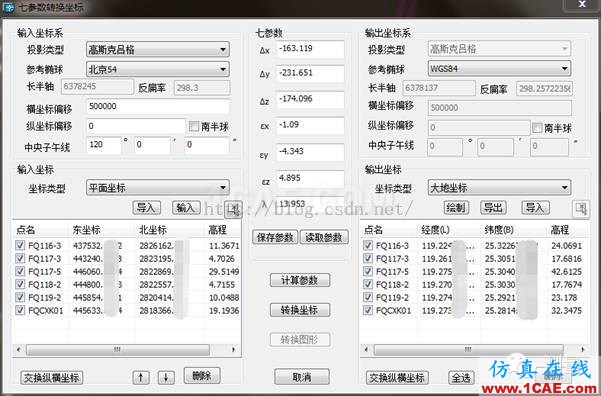601x396 pixels.
Task: Click input 高程 value 29.5149
Action: coord(224,271)
